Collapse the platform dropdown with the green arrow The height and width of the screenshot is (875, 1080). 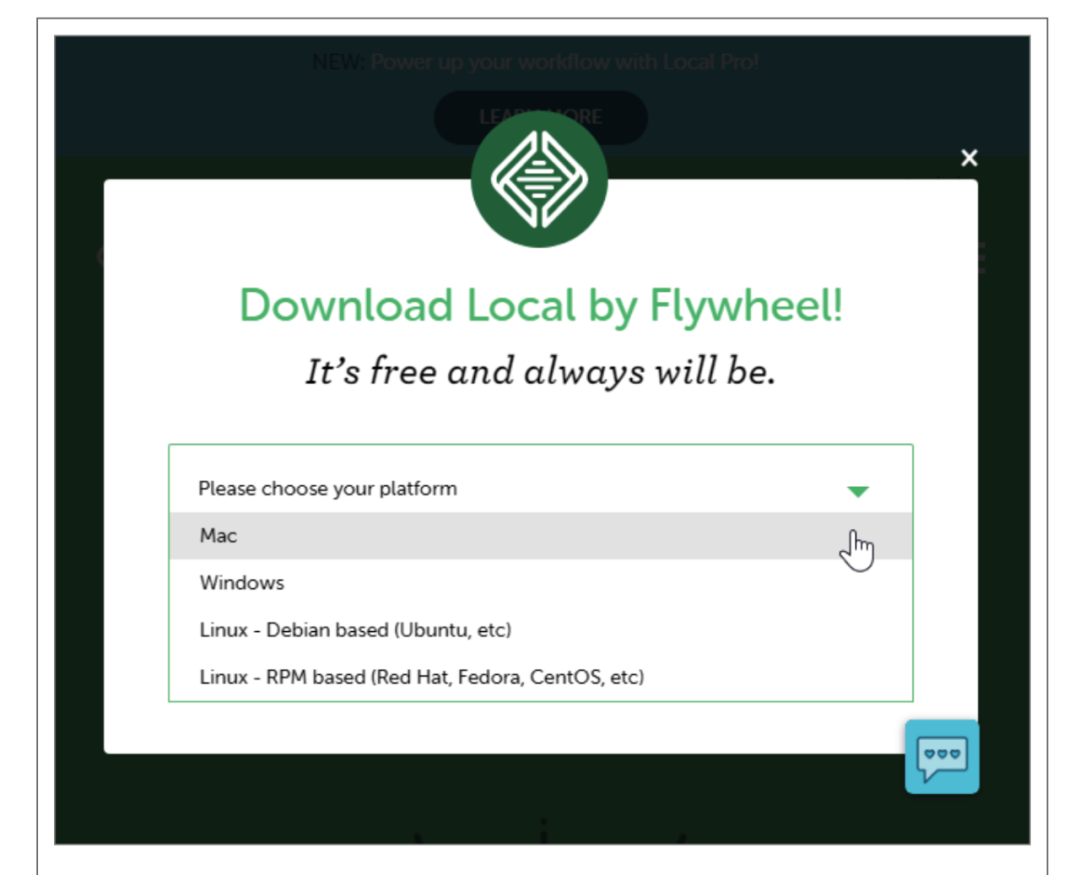click(x=858, y=491)
